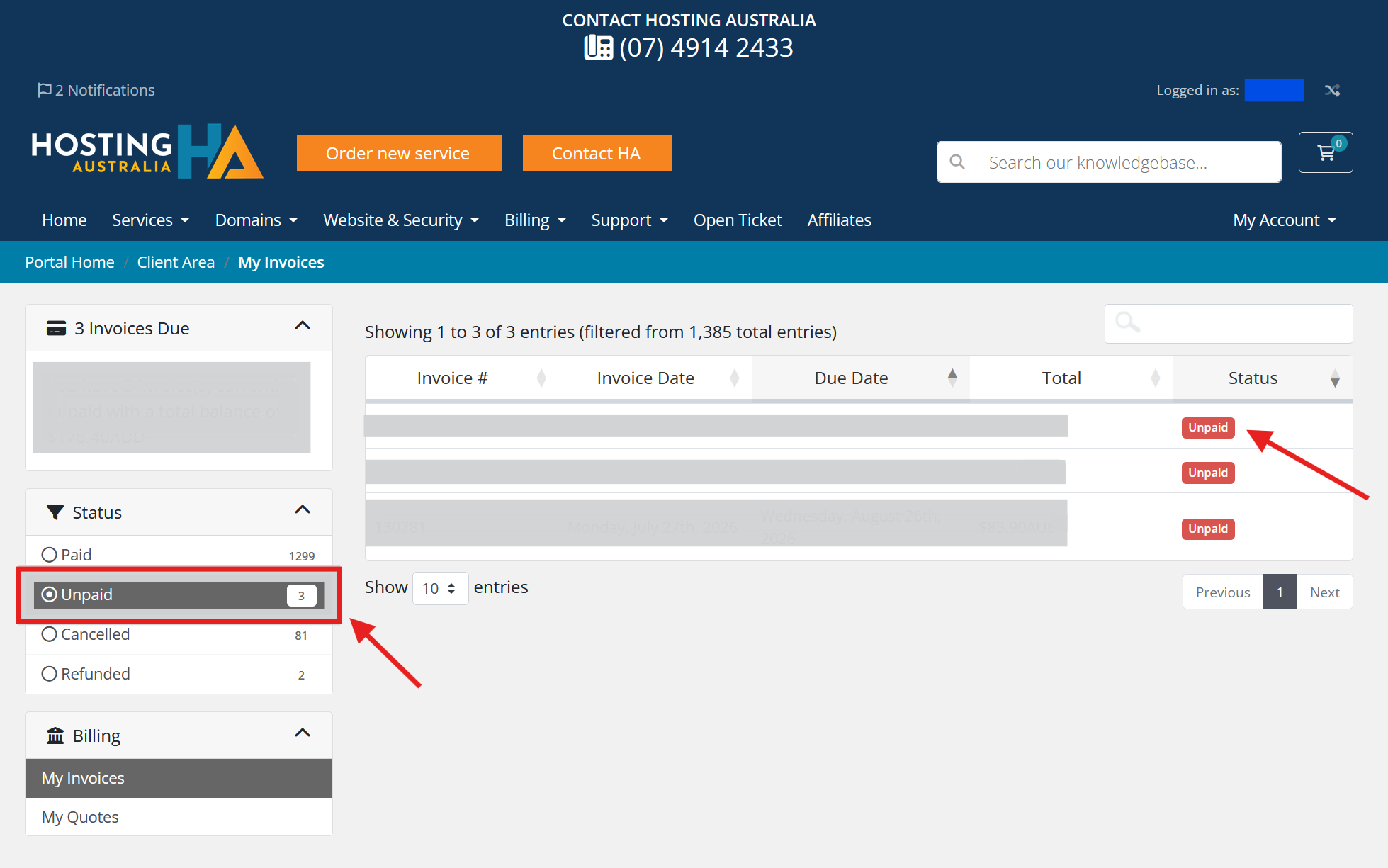This screenshot has width=1388, height=868.
Task: Click the Paid count 1299
Action: [x=302, y=556]
